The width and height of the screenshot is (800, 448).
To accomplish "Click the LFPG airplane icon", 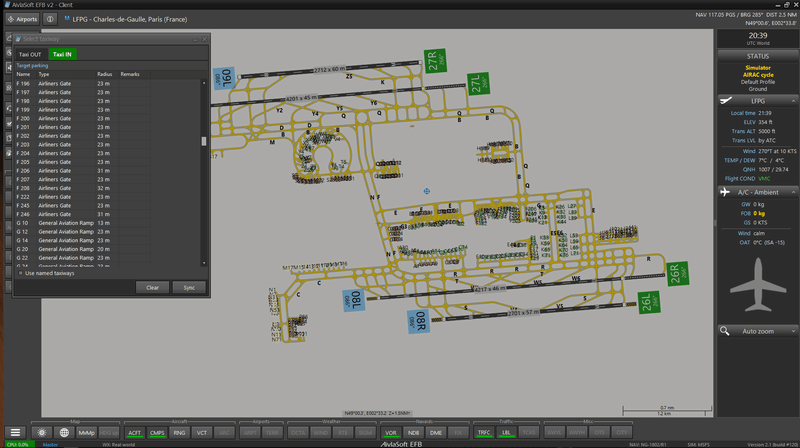I will click(727, 100).
